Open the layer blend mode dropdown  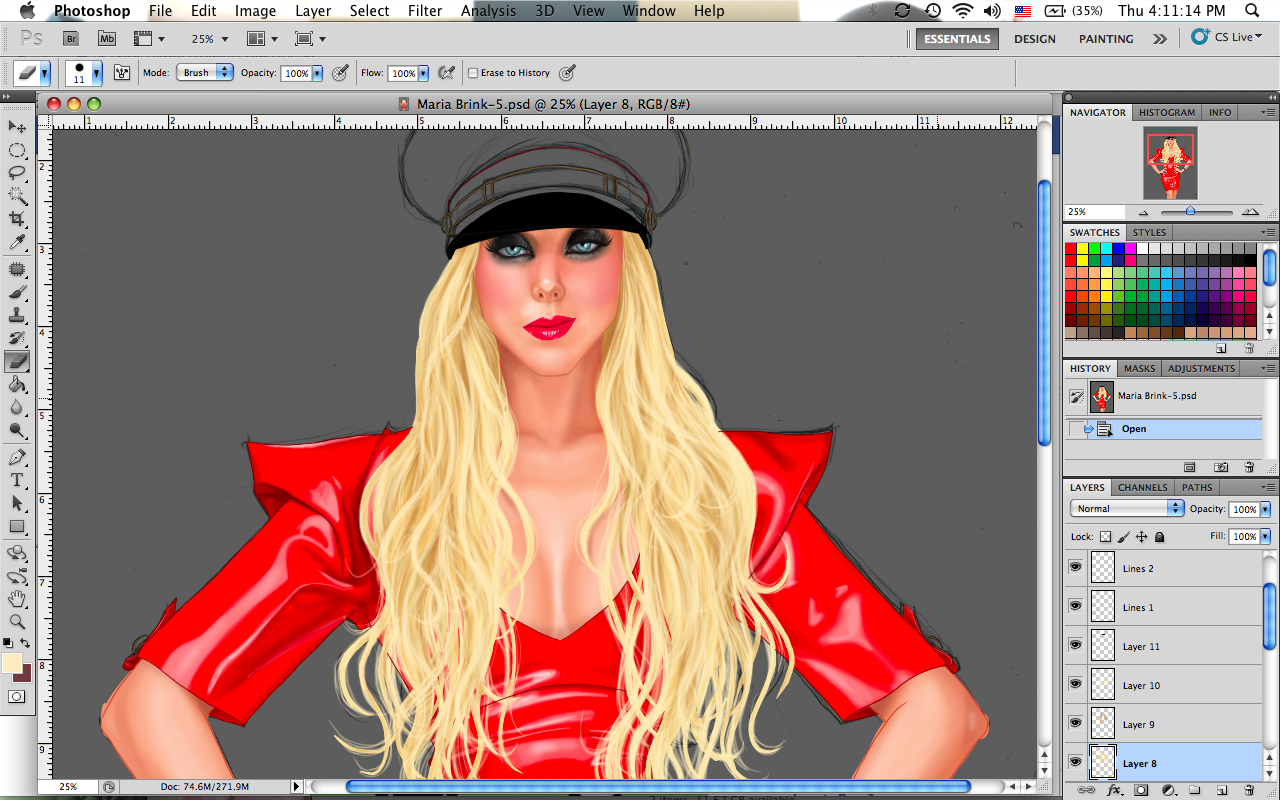click(x=1127, y=509)
